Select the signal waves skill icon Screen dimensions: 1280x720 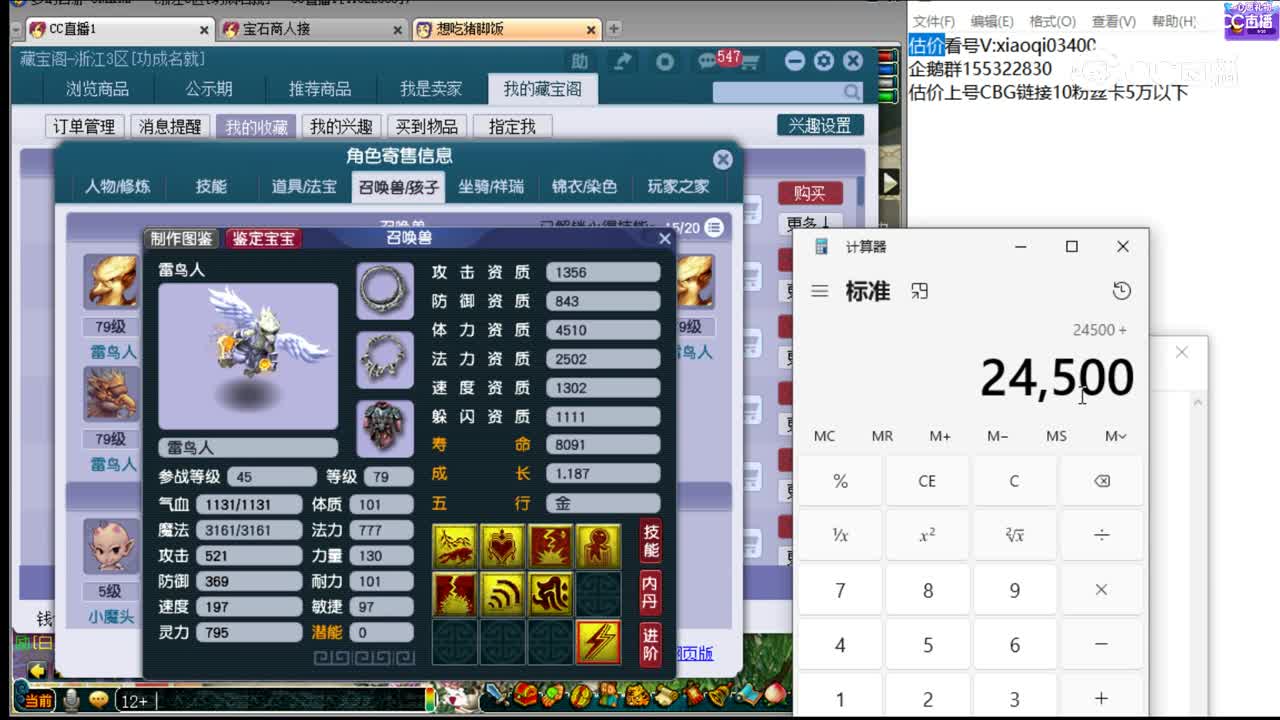click(x=502, y=594)
